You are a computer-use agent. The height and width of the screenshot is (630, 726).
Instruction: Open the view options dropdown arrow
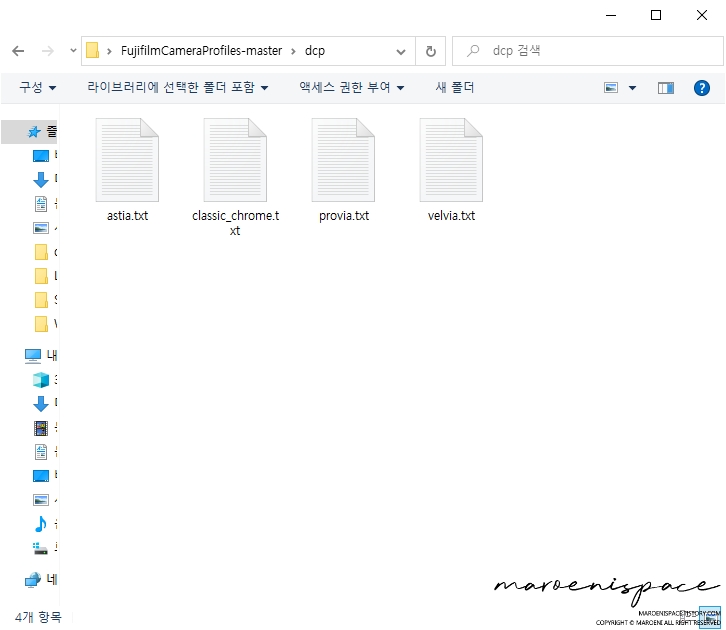pyautogui.click(x=632, y=87)
